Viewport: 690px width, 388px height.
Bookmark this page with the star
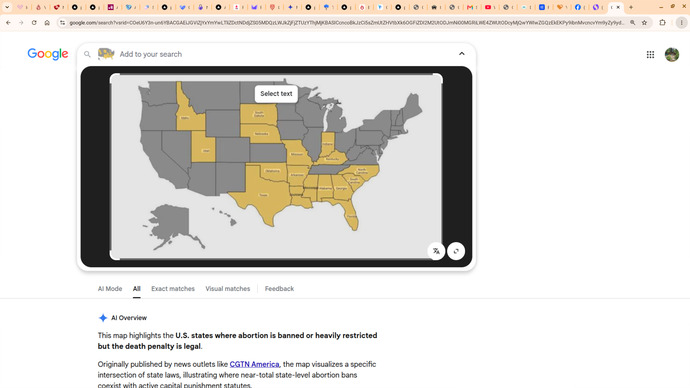click(x=644, y=22)
